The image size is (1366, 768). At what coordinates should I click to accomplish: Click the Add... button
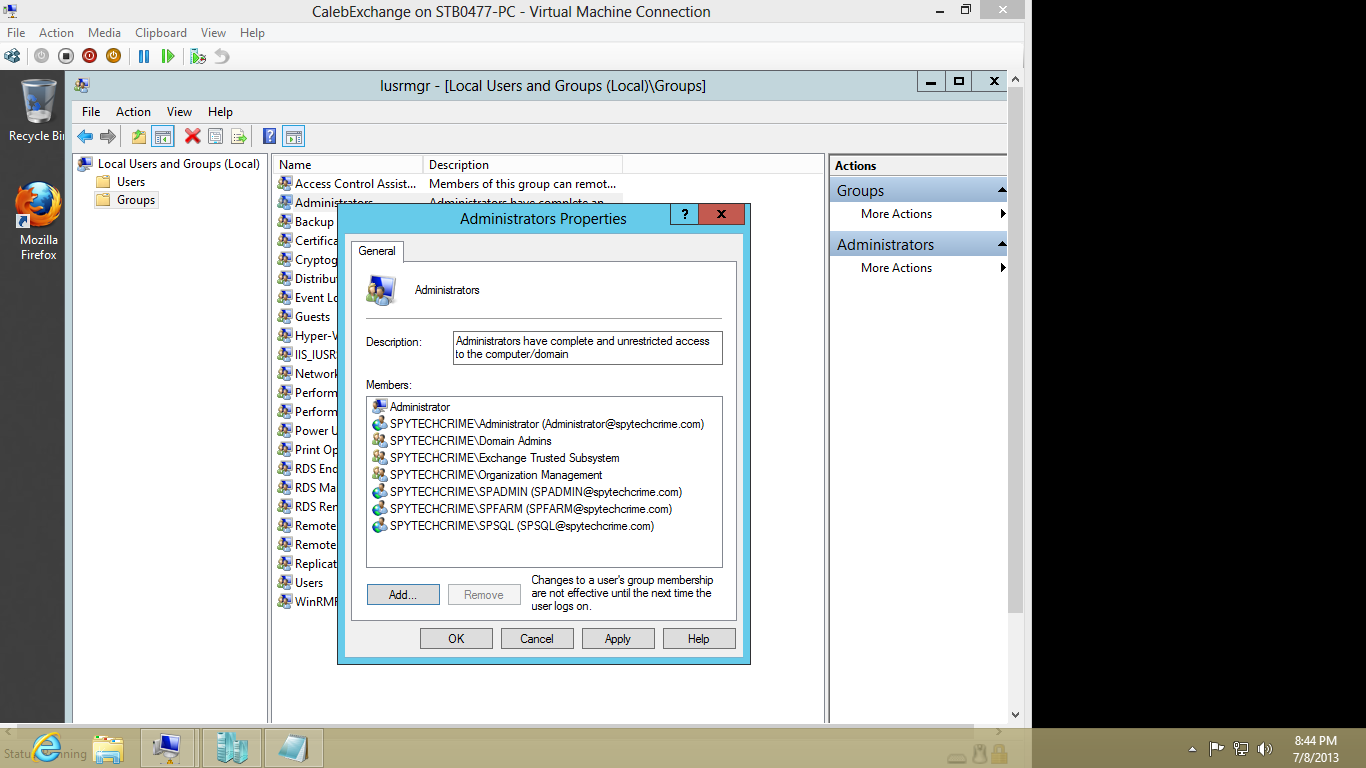coord(403,595)
